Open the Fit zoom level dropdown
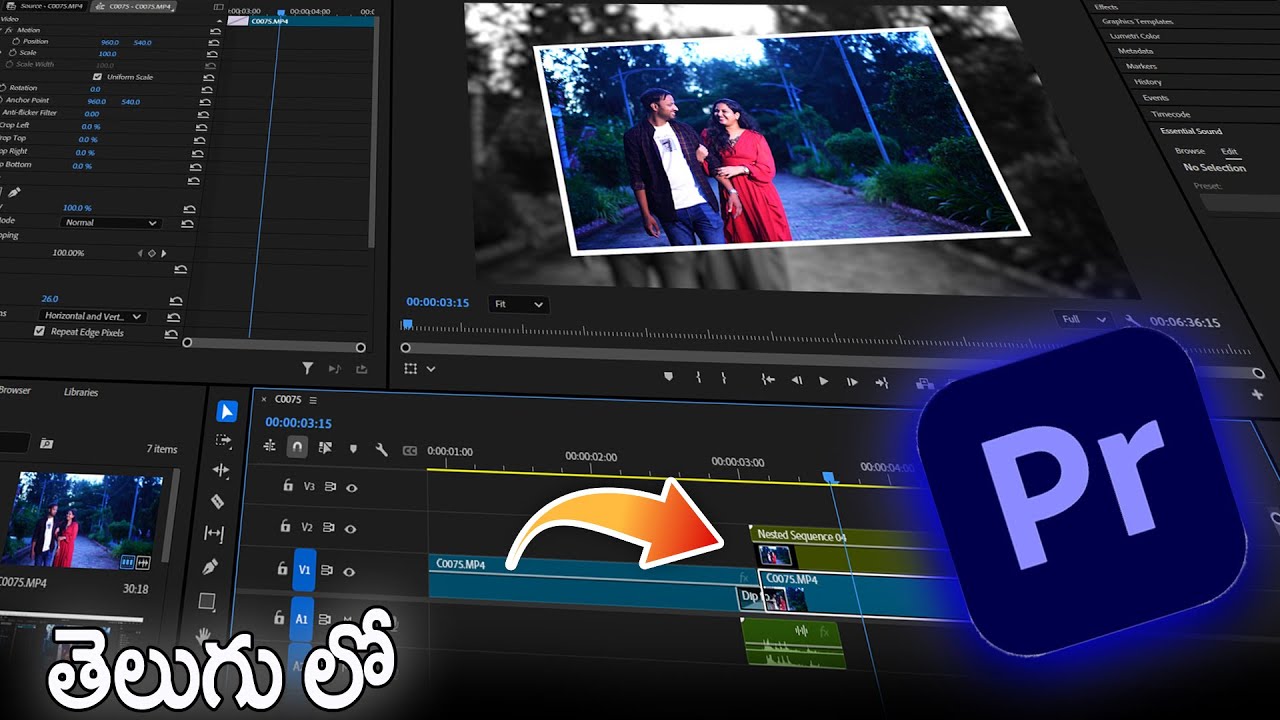 pyautogui.click(x=518, y=304)
